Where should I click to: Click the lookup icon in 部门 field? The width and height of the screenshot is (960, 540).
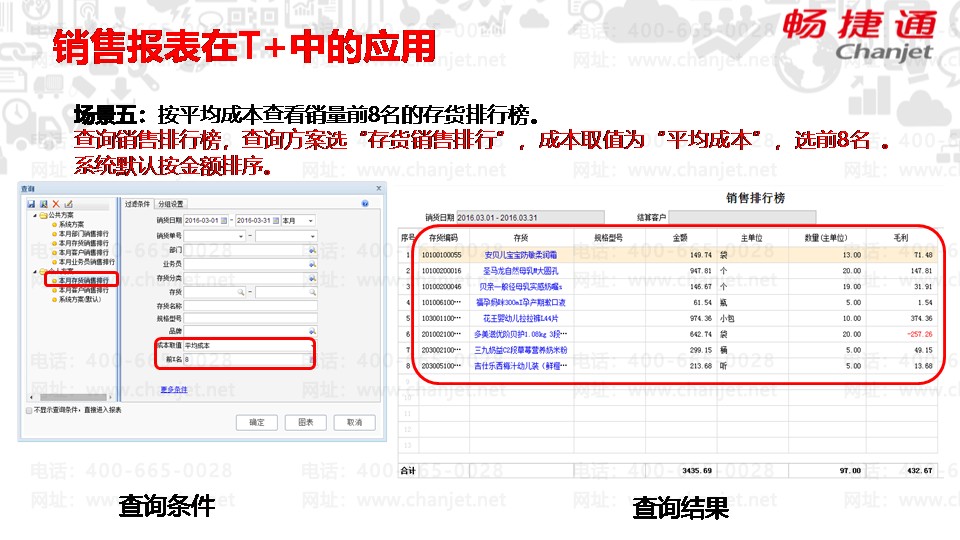click(x=312, y=250)
